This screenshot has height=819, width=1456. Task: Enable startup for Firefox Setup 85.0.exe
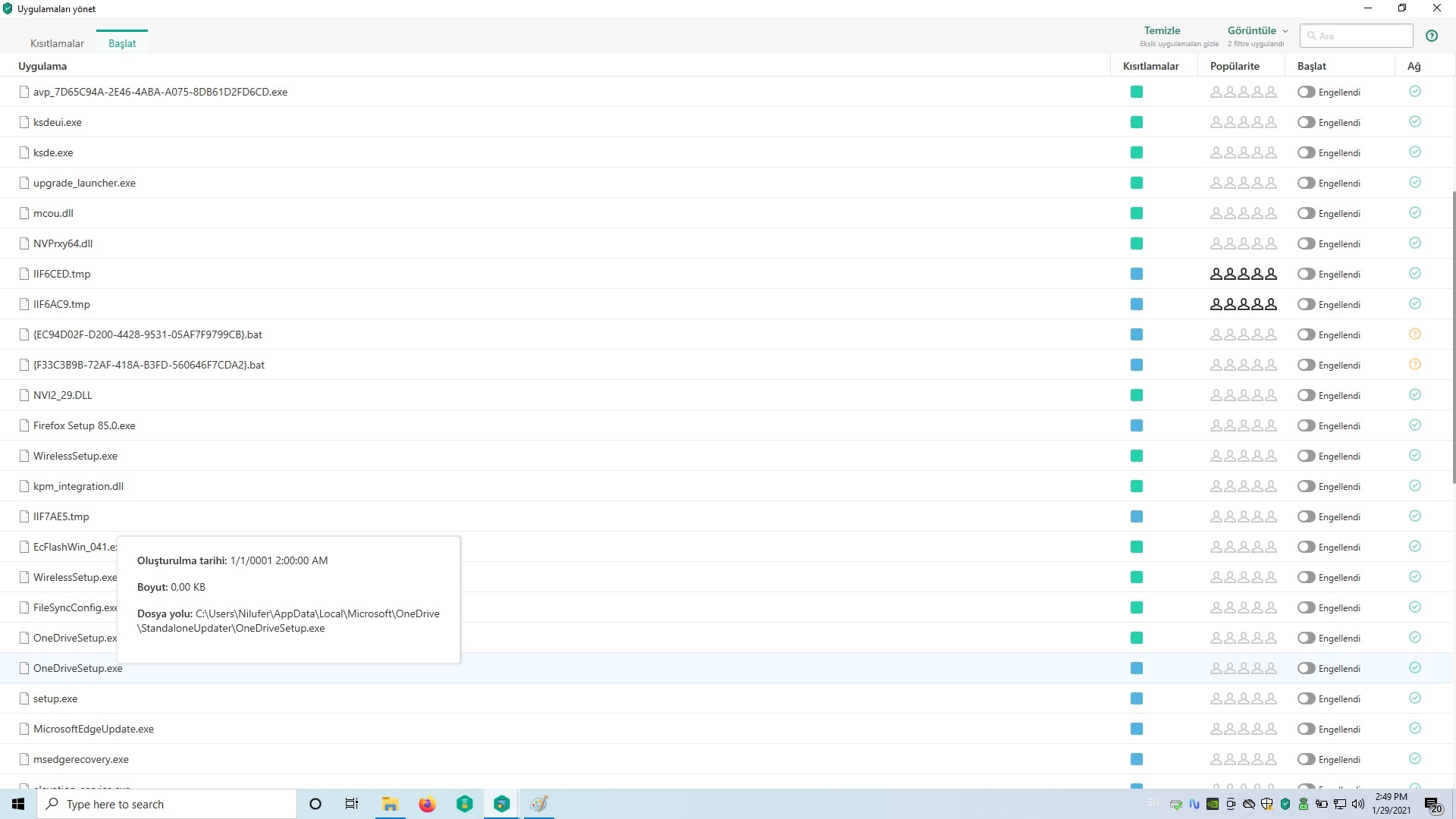[1306, 425]
